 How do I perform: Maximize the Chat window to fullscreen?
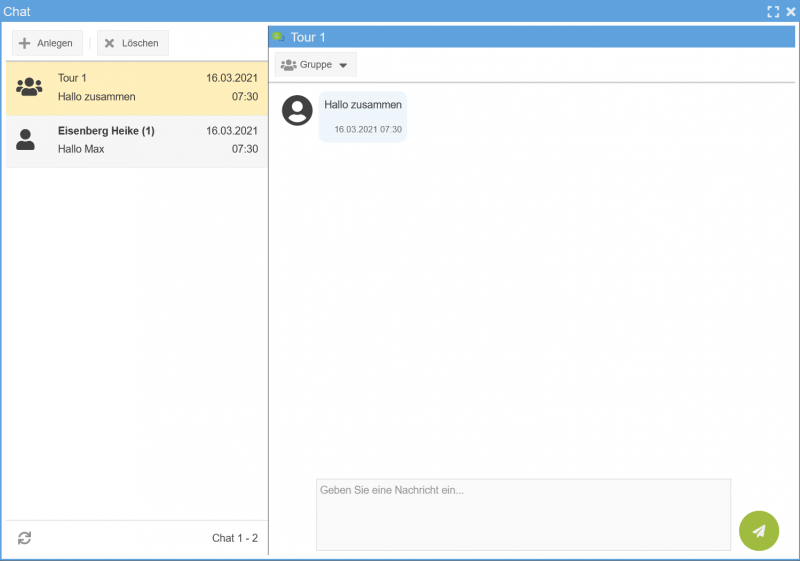point(773,12)
